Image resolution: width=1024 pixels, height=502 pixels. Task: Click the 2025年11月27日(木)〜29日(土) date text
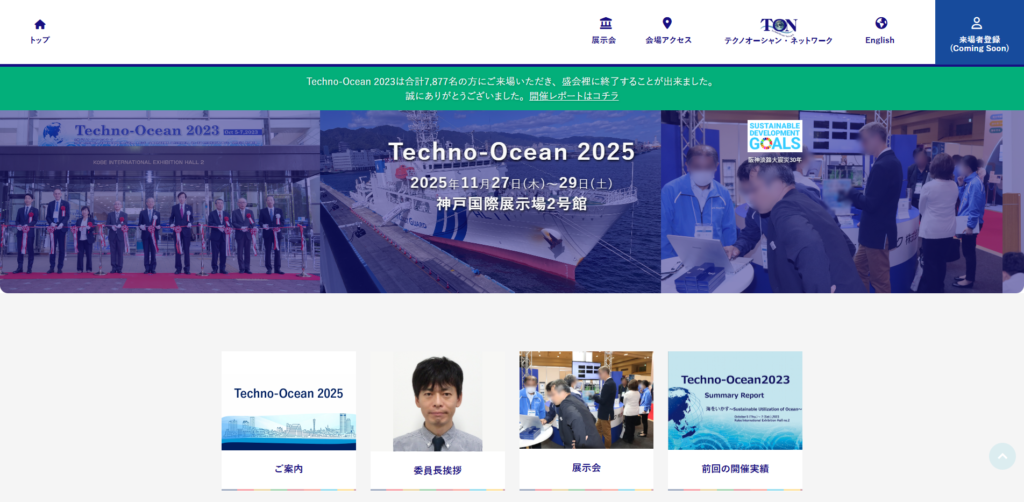(x=511, y=183)
